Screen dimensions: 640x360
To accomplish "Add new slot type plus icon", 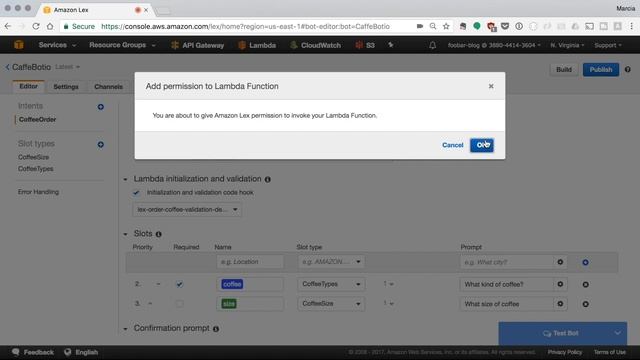I will (x=100, y=144).
